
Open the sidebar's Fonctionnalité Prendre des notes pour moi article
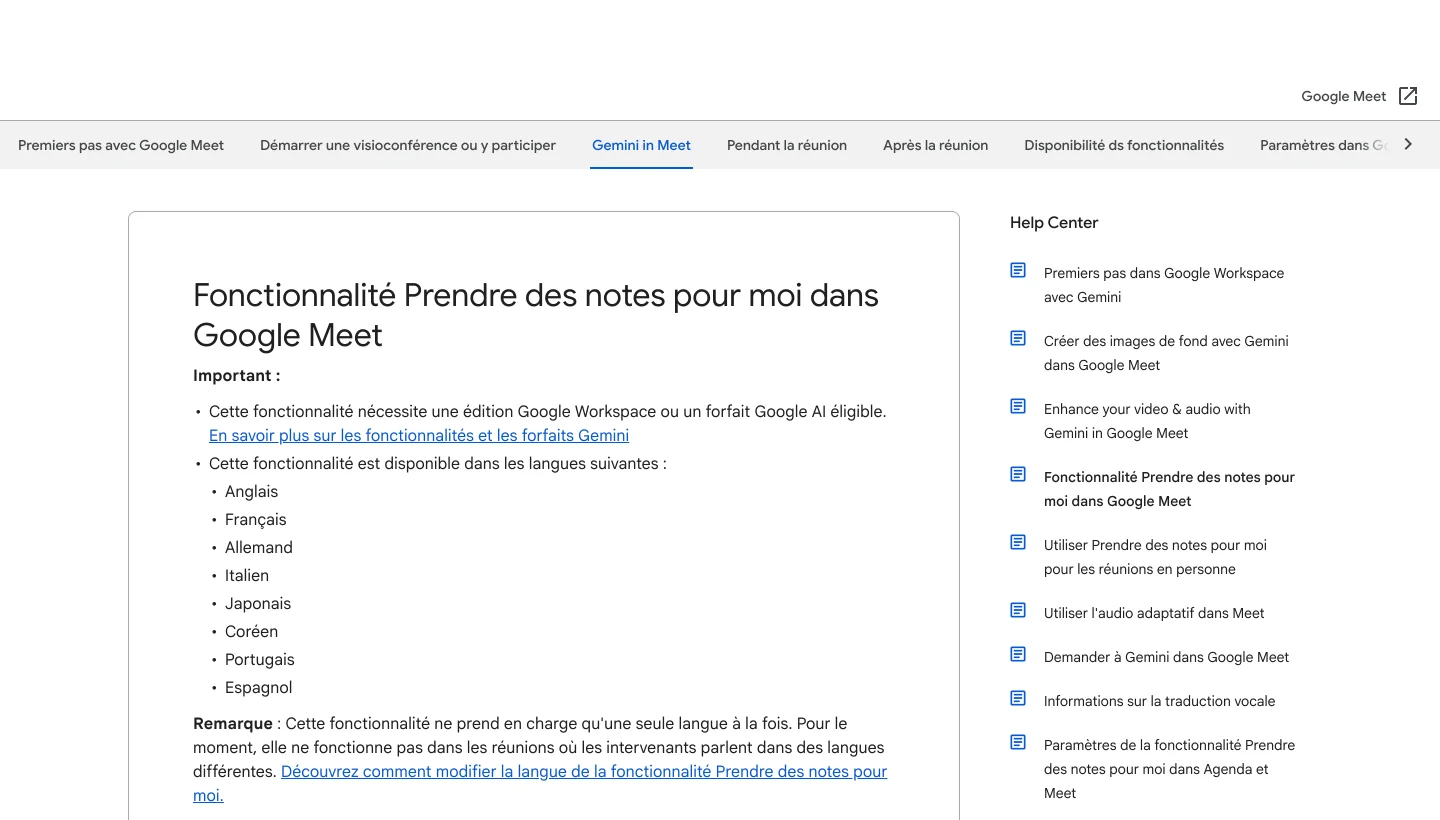tap(1169, 489)
